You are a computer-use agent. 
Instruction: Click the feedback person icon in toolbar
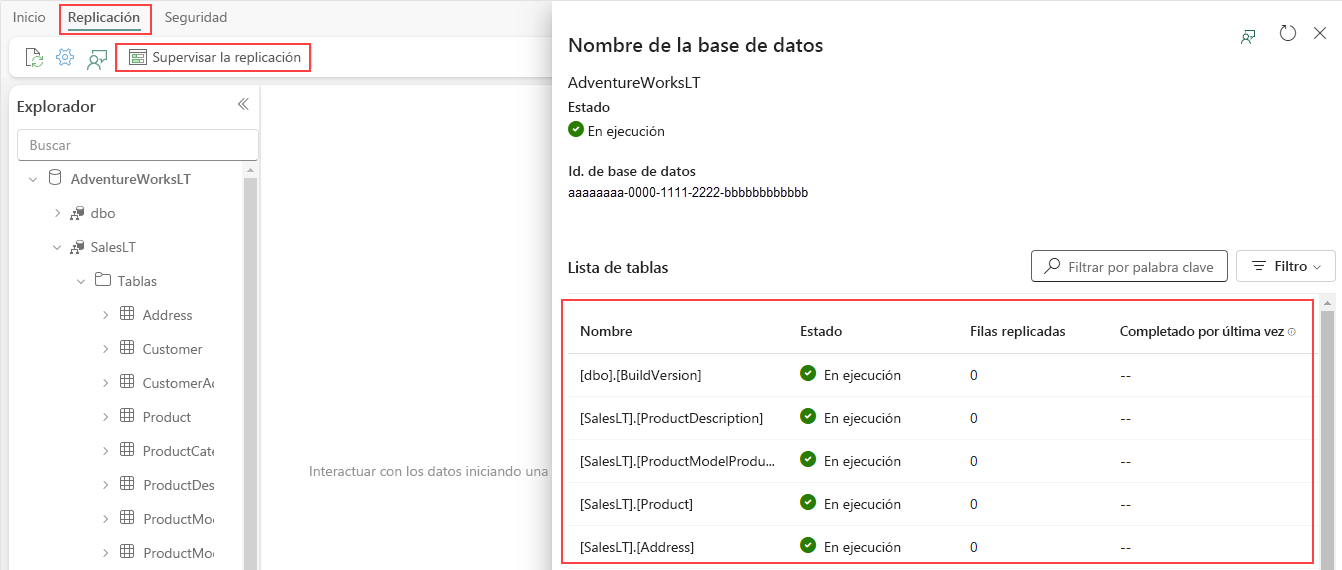(97, 59)
